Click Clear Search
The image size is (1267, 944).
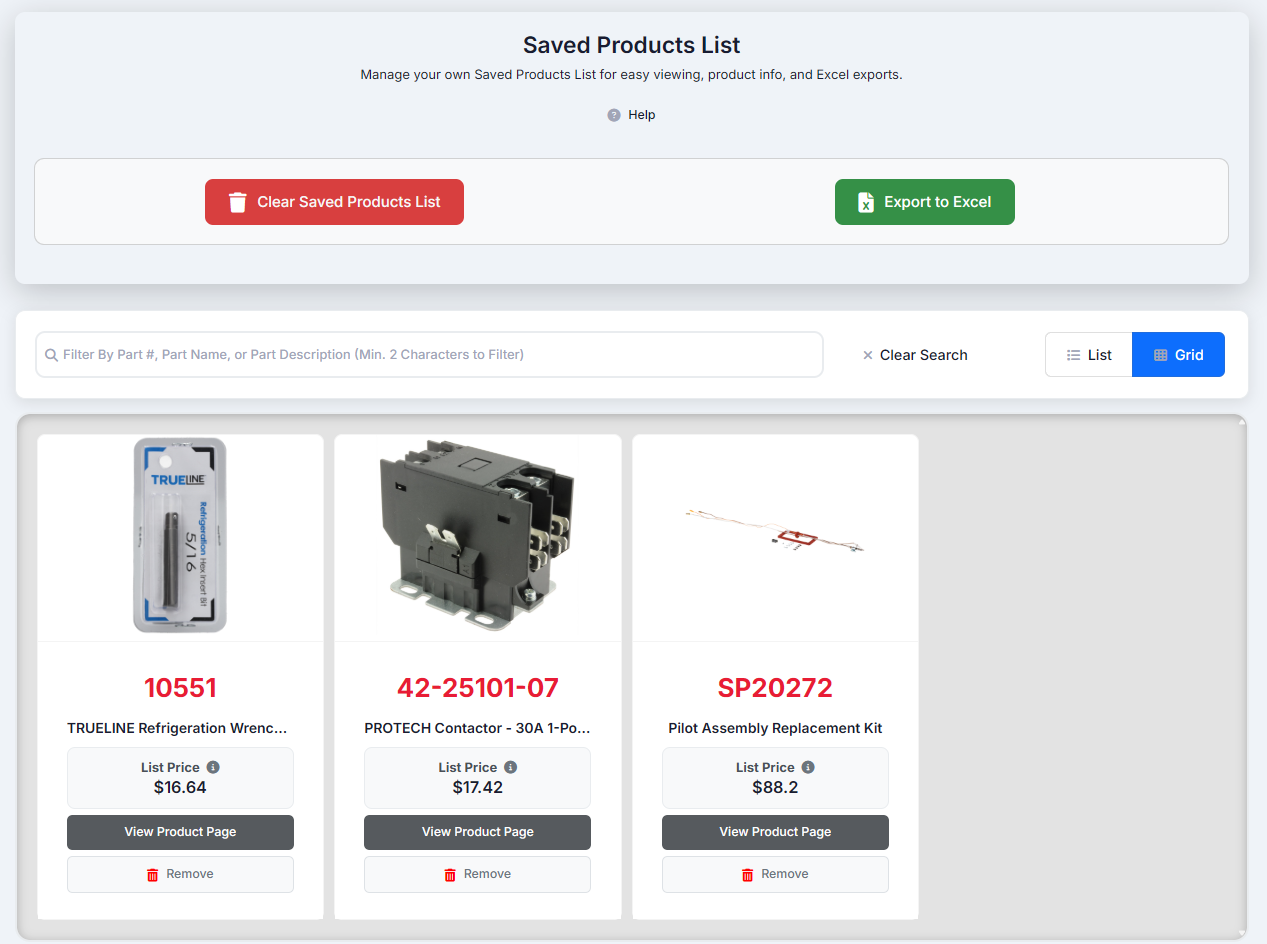click(915, 355)
